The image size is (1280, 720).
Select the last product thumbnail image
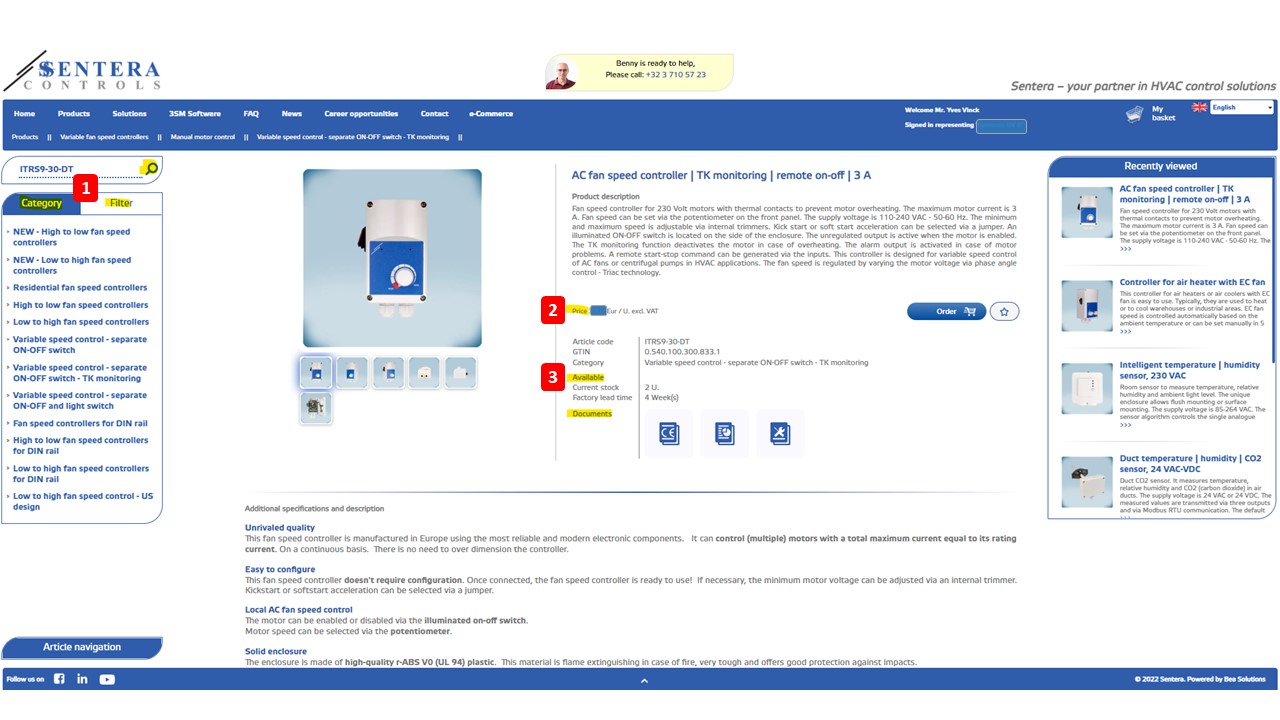(x=316, y=407)
